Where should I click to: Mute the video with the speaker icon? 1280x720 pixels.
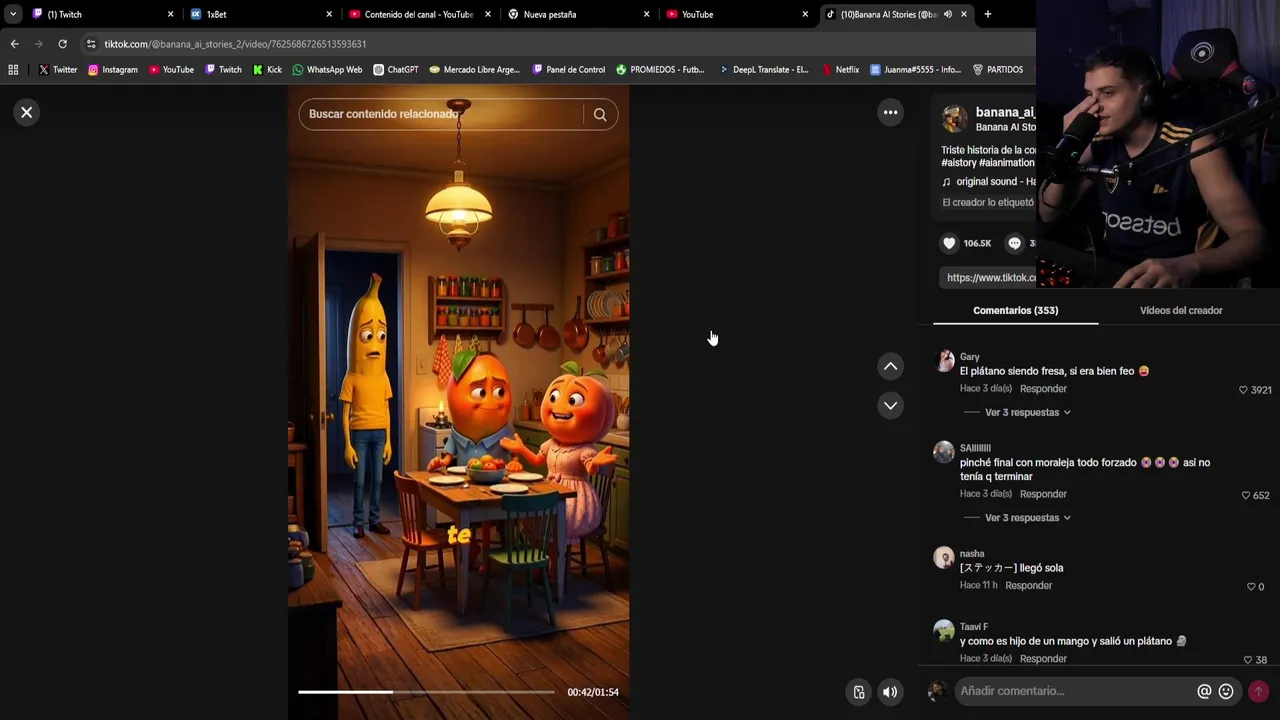[x=890, y=692]
